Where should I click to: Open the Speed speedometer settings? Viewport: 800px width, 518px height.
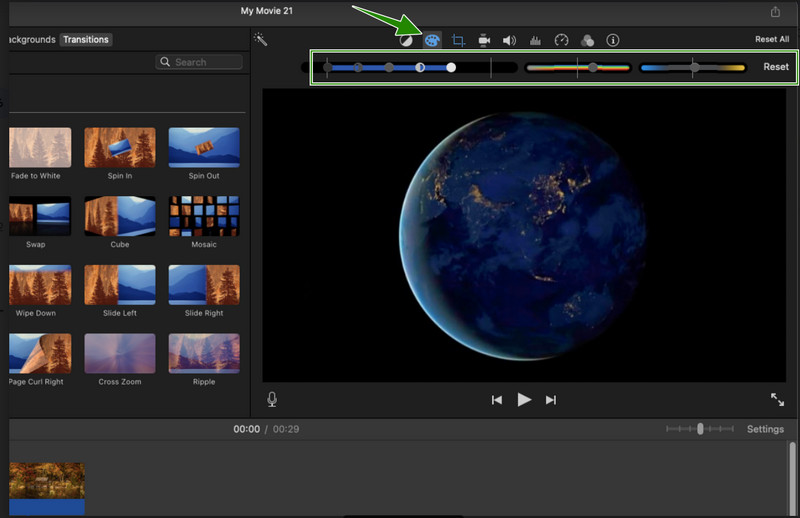(561, 41)
